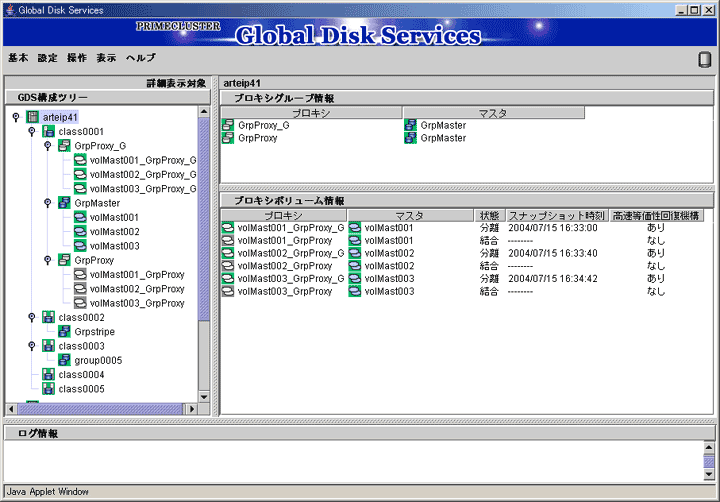Image resolution: width=720 pixels, height=502 pixels.
Task: Collapse the GrpMaster tree node
Action: click(47, 203)
